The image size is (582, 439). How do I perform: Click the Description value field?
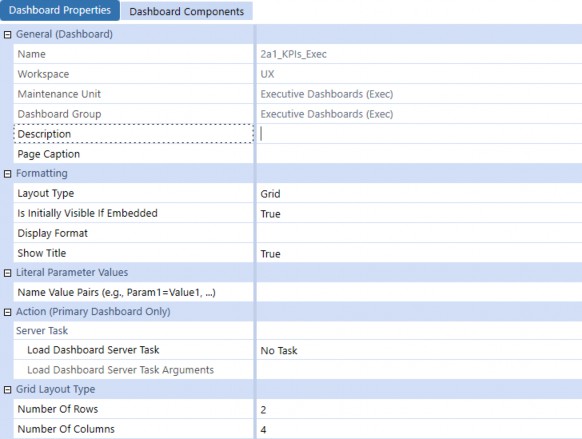(x=419, y=134)
